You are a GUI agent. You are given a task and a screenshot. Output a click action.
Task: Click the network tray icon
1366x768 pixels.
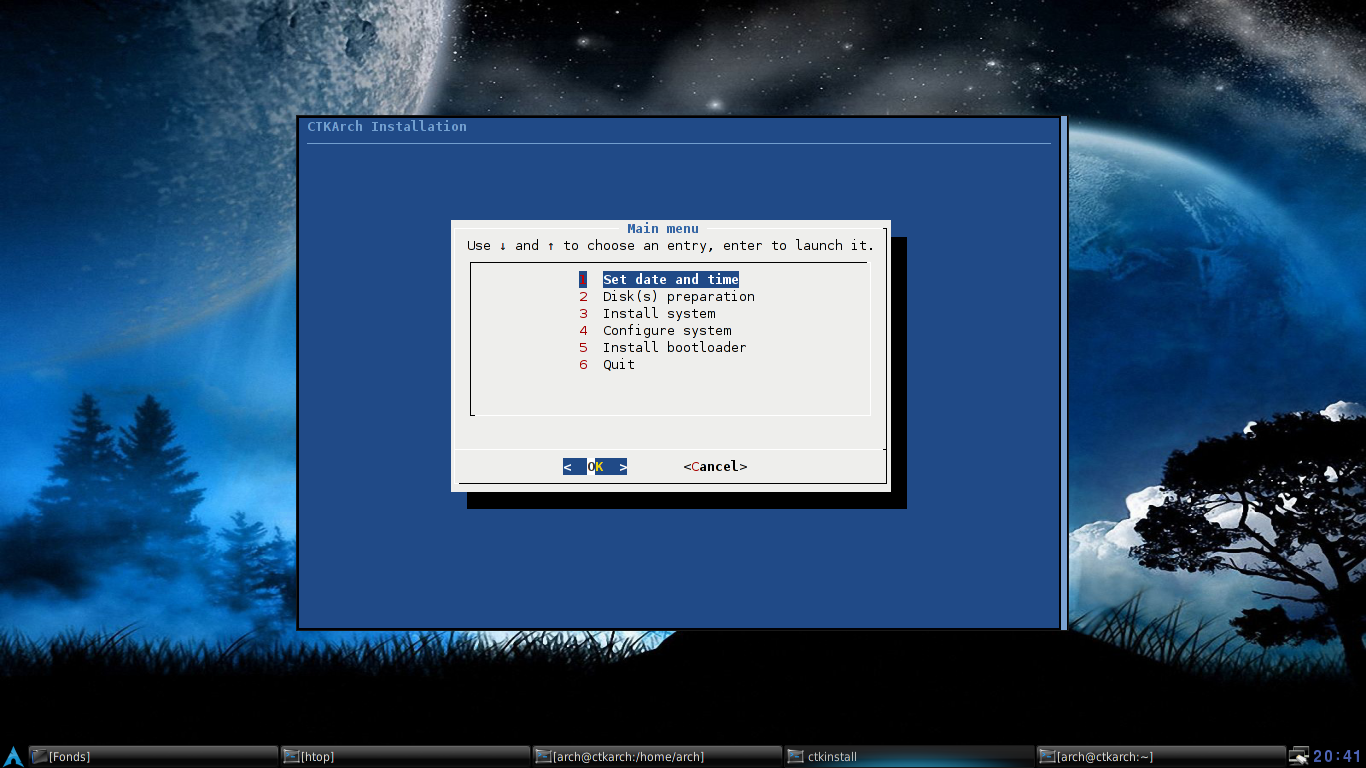pos(1299,756)
